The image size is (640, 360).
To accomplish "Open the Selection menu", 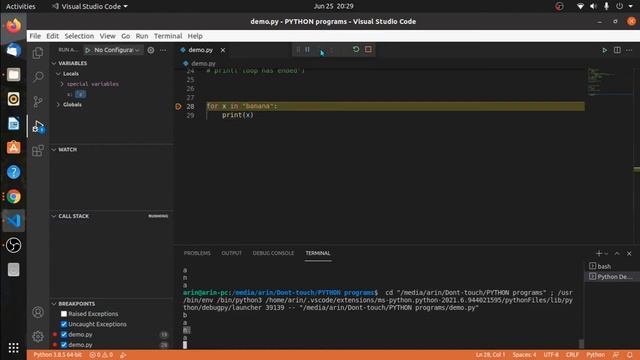I will click(79, 36).
